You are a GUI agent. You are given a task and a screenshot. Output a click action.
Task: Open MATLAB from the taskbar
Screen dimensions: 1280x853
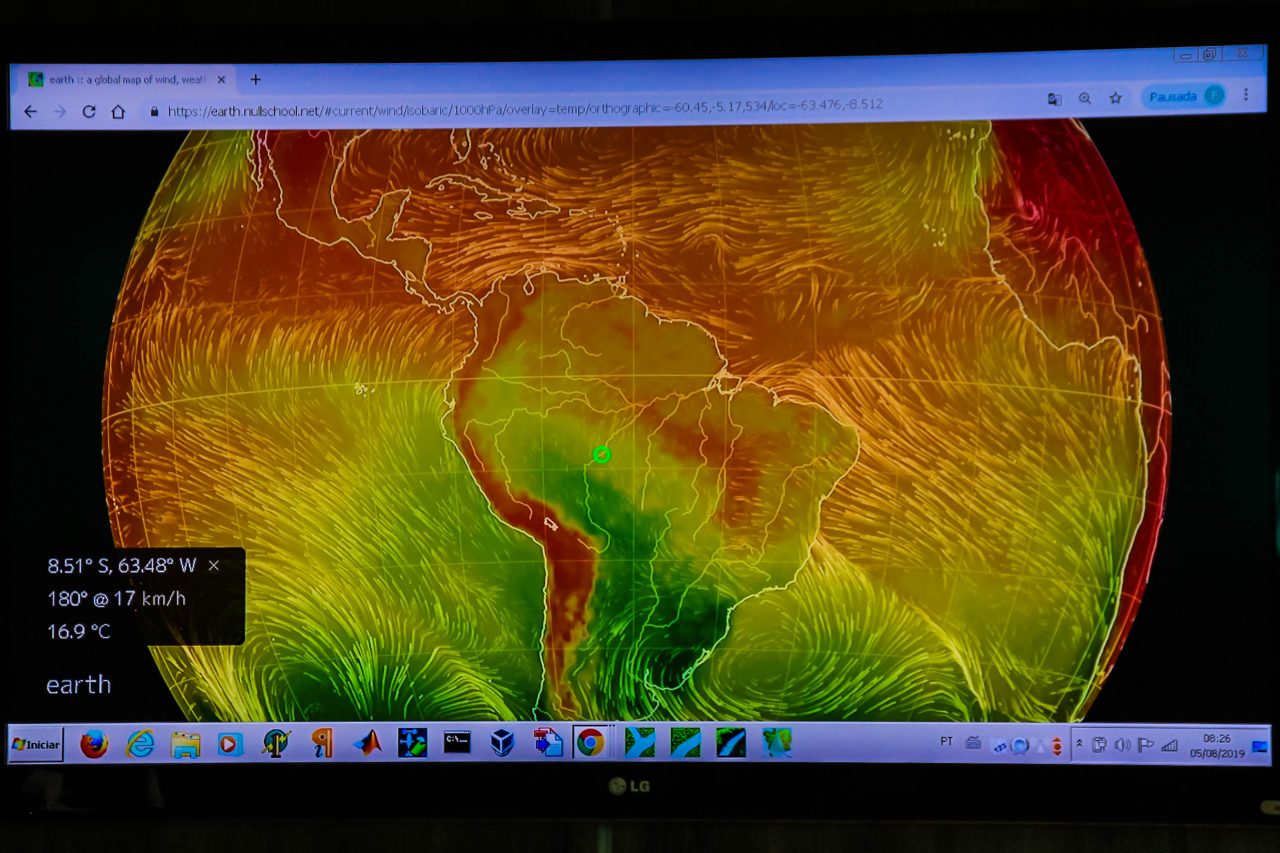367,742
